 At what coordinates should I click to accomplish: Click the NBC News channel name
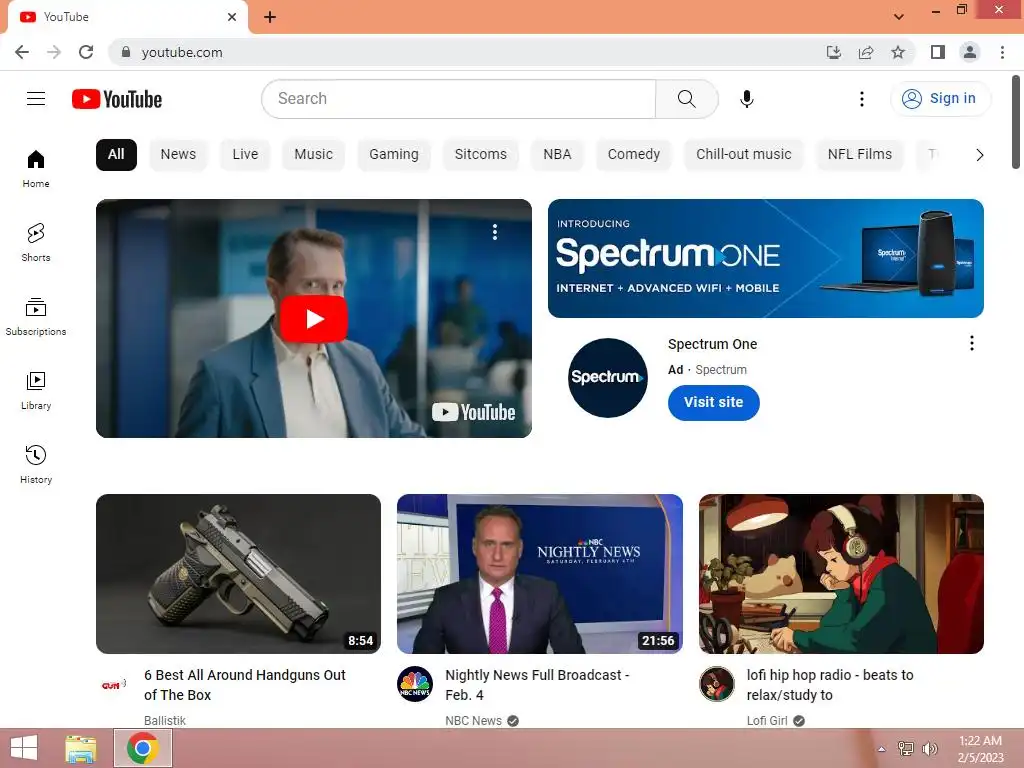coord(473,720)
